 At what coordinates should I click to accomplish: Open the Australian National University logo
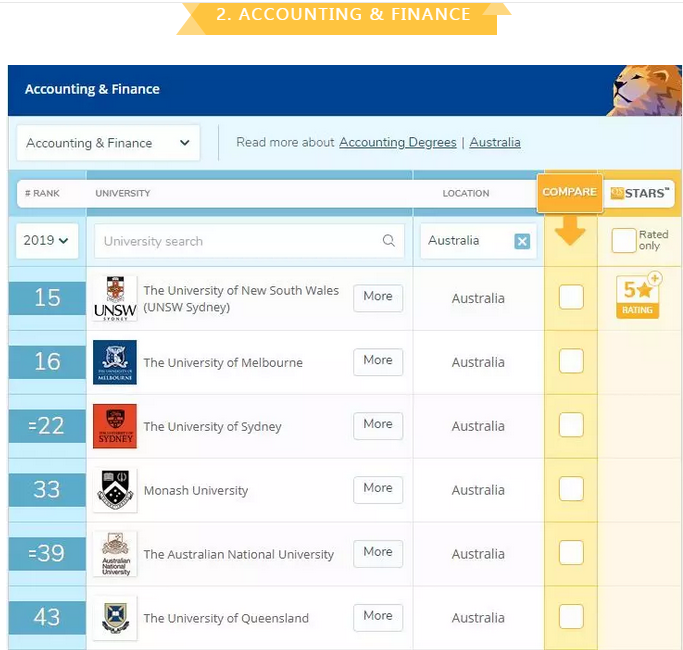click(115, 554)
